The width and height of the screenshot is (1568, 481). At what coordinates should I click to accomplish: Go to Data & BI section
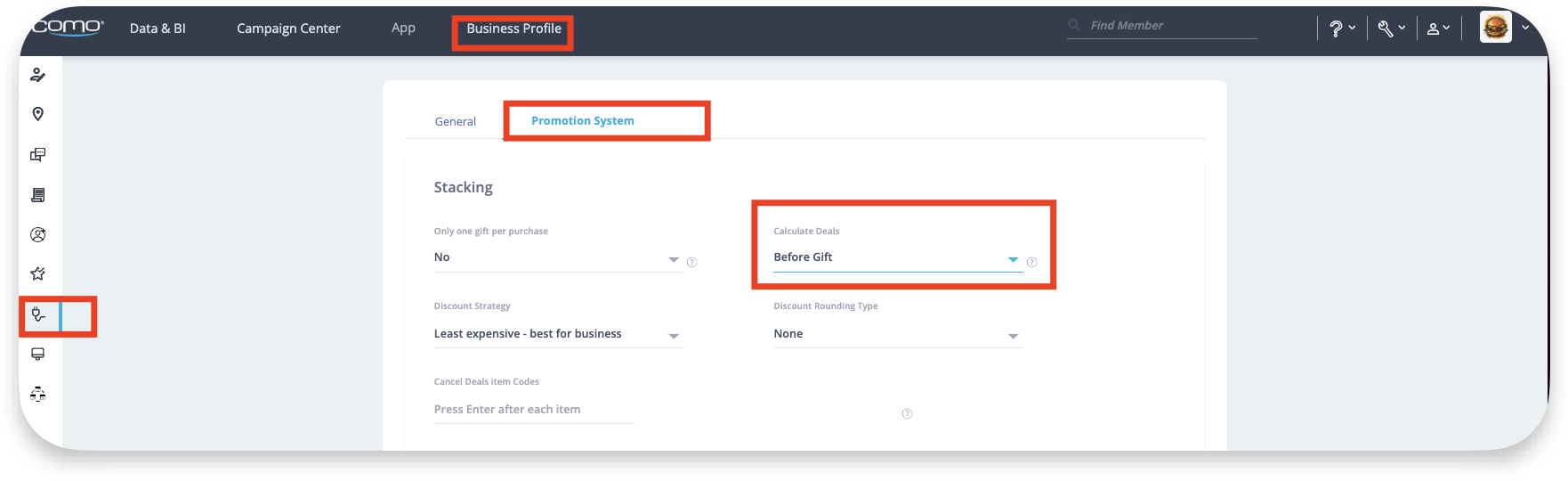coord(158,29)
